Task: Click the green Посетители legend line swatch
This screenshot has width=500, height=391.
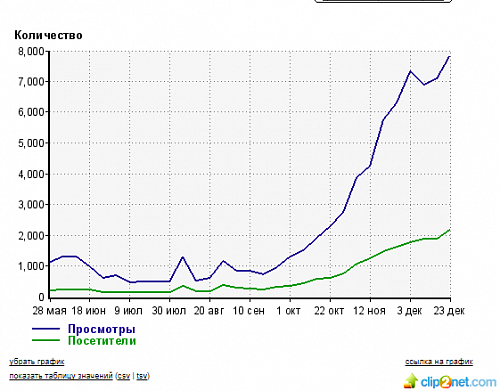Action: click(x=46, y=340)
